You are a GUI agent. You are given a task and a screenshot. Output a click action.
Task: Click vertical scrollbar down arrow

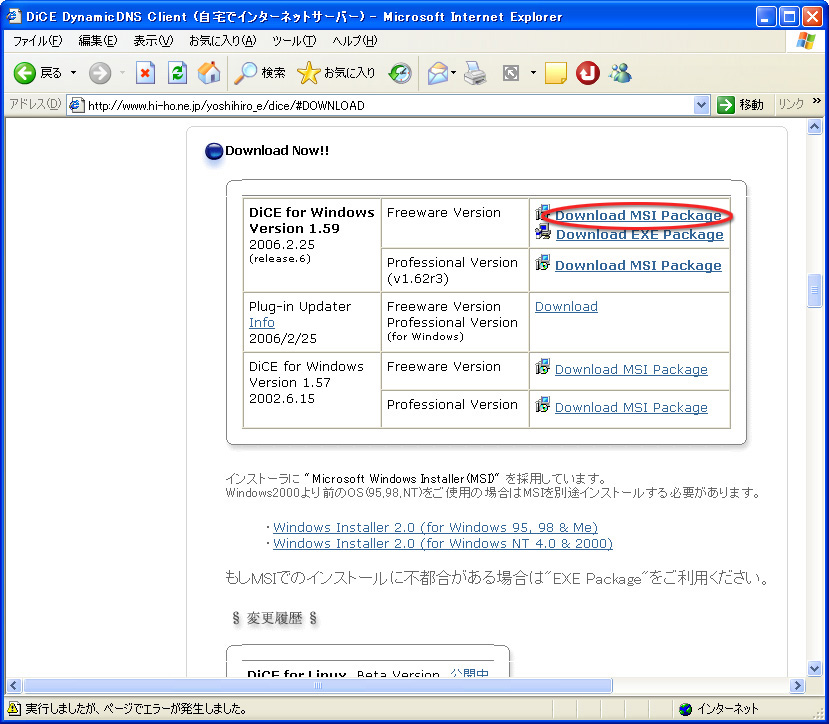click(x=814, y=668)
